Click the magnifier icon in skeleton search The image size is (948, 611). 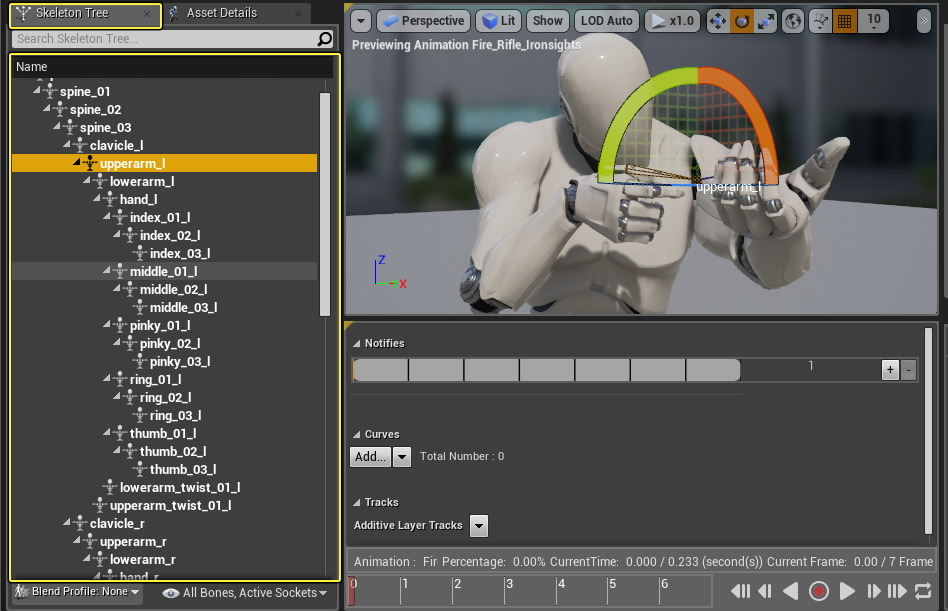click(324, 39)
